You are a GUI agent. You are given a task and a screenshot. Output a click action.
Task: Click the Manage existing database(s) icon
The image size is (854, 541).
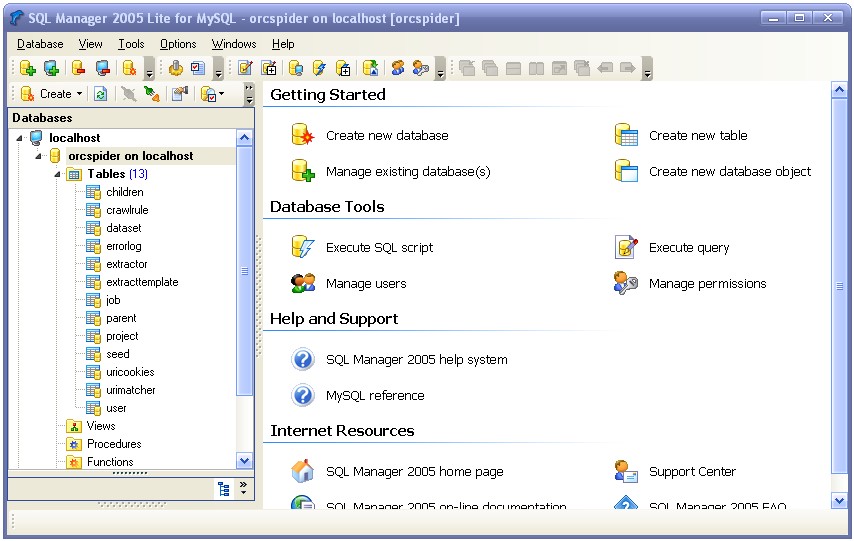302,171
